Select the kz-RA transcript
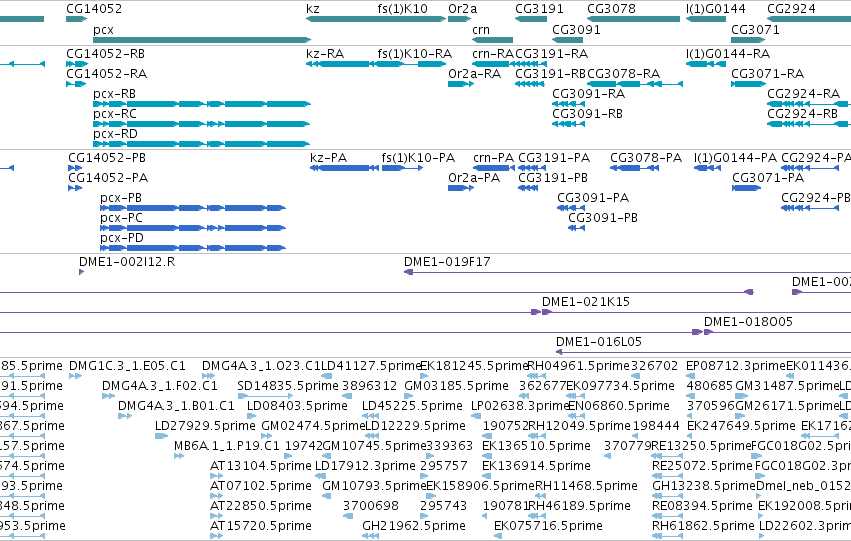This screenshot has width=851, height=541. 340,64
